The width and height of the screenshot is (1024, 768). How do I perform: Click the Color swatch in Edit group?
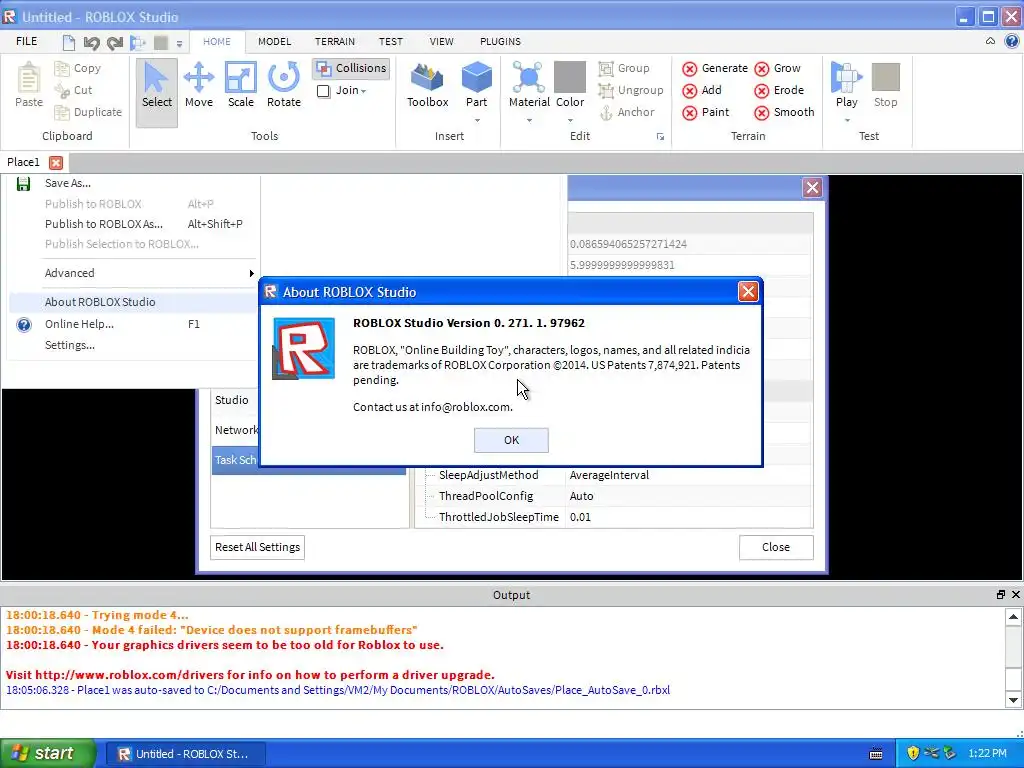click(x=570, y=77)
